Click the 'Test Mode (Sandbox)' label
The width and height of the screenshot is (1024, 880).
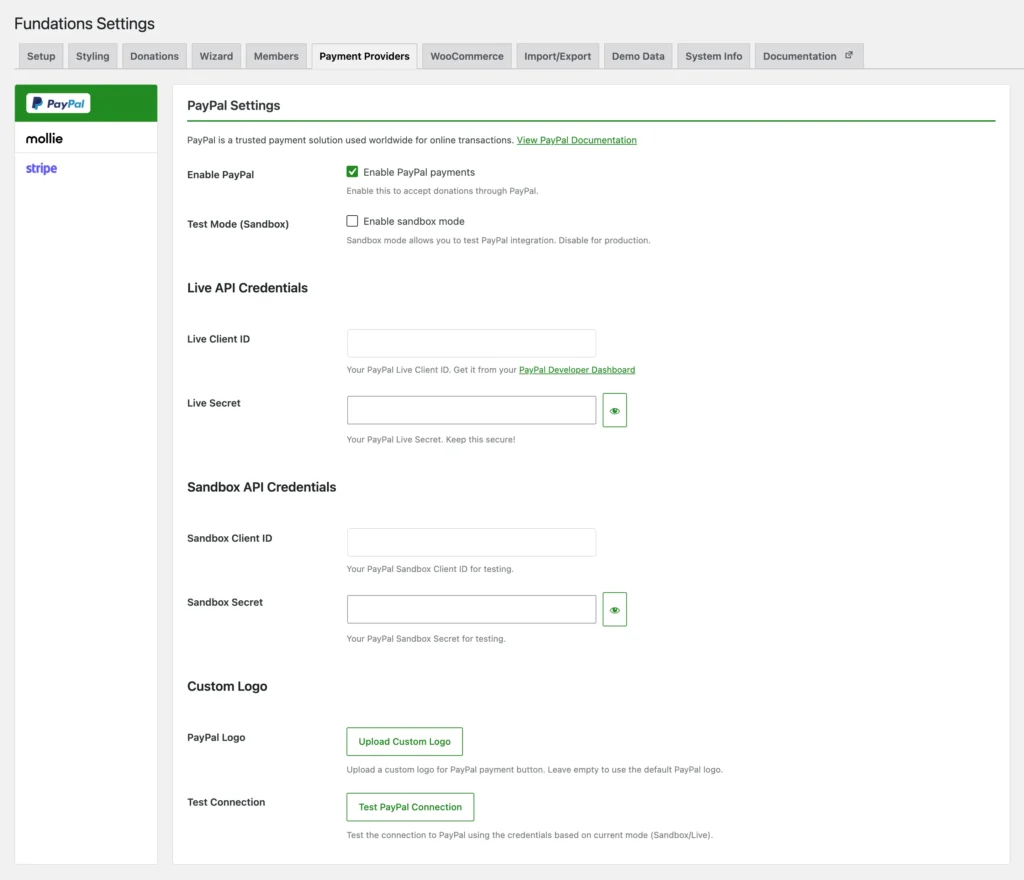click(238, 224)
